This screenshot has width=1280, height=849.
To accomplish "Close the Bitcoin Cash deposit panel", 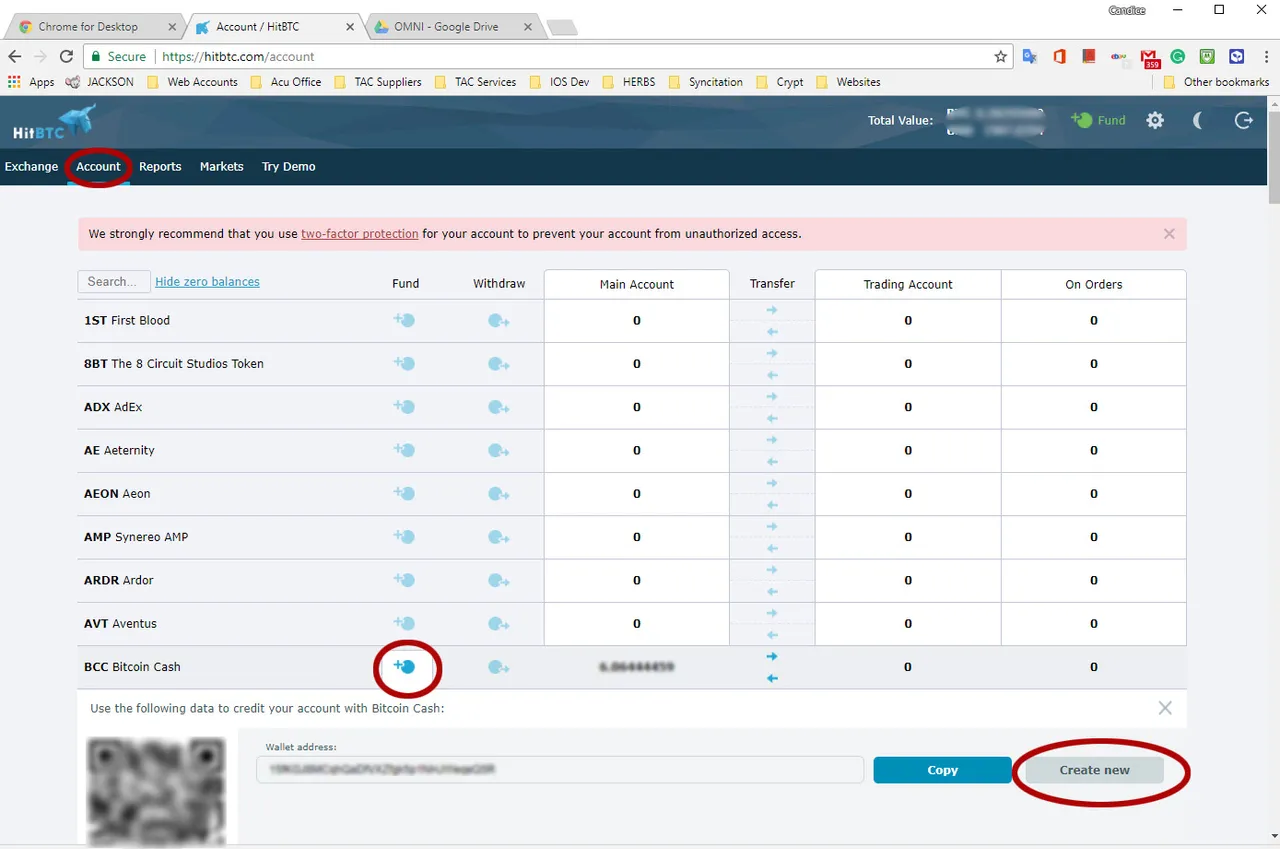I will (1165, 708).
